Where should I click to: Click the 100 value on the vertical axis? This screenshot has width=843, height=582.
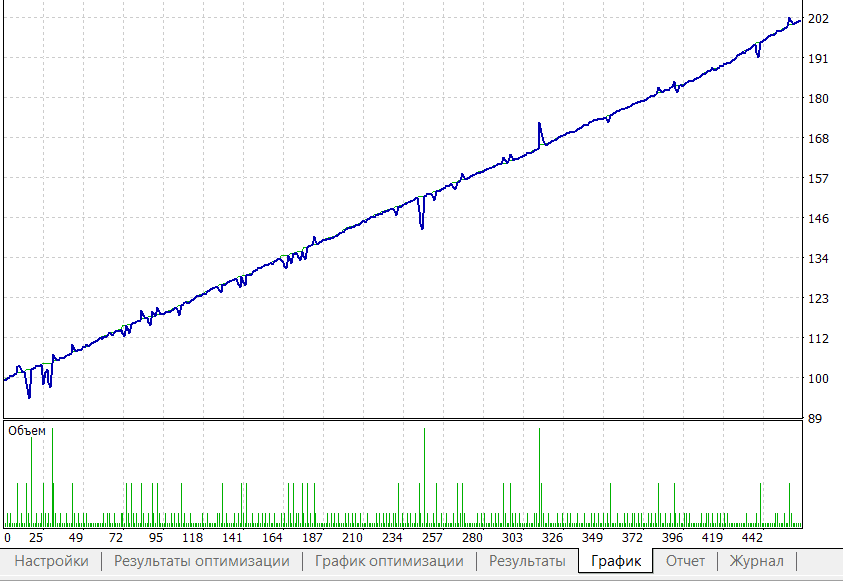click(x=818, y=379)
